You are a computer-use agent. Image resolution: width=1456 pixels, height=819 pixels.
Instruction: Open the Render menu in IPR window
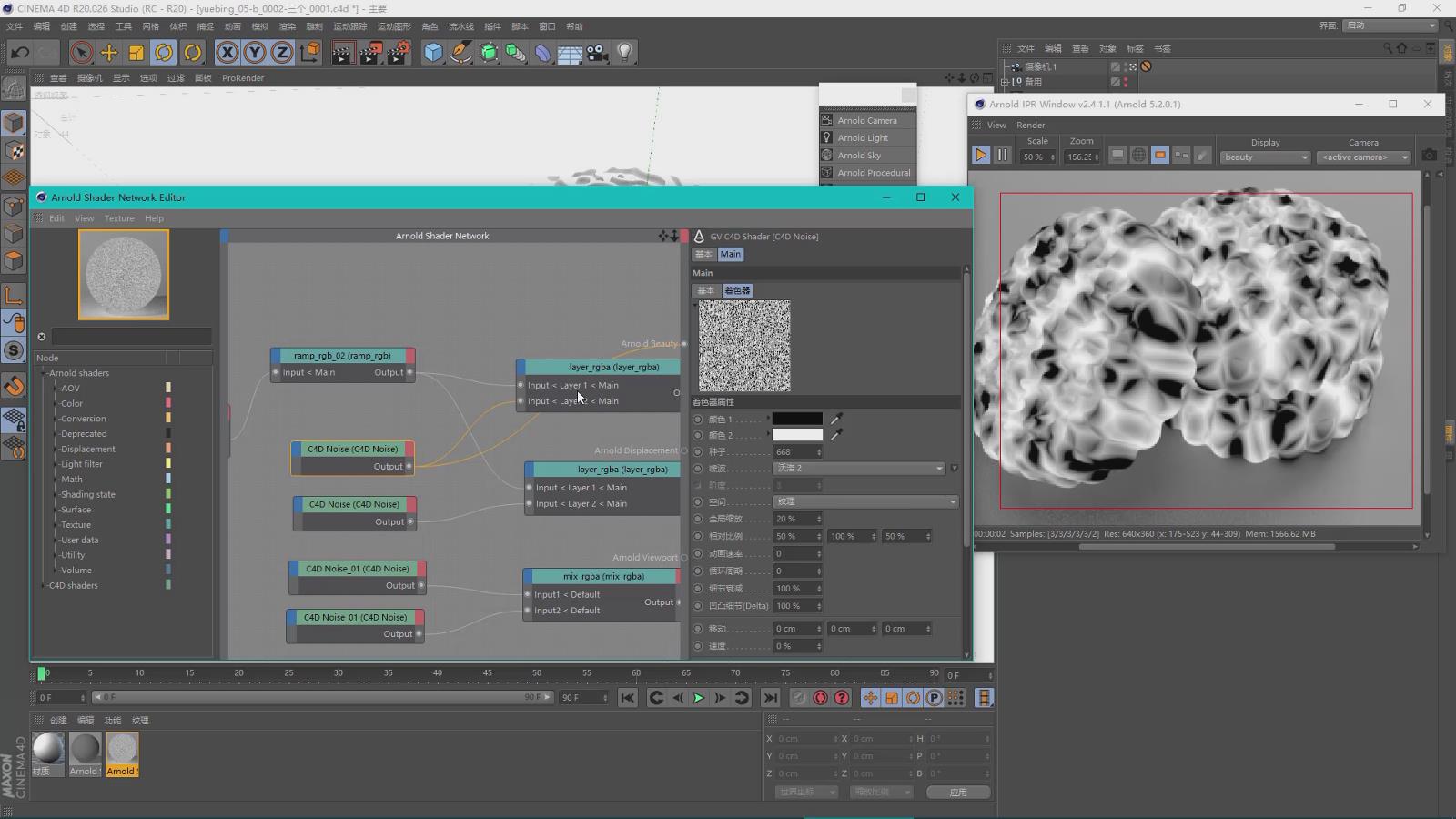point(1030,125)
